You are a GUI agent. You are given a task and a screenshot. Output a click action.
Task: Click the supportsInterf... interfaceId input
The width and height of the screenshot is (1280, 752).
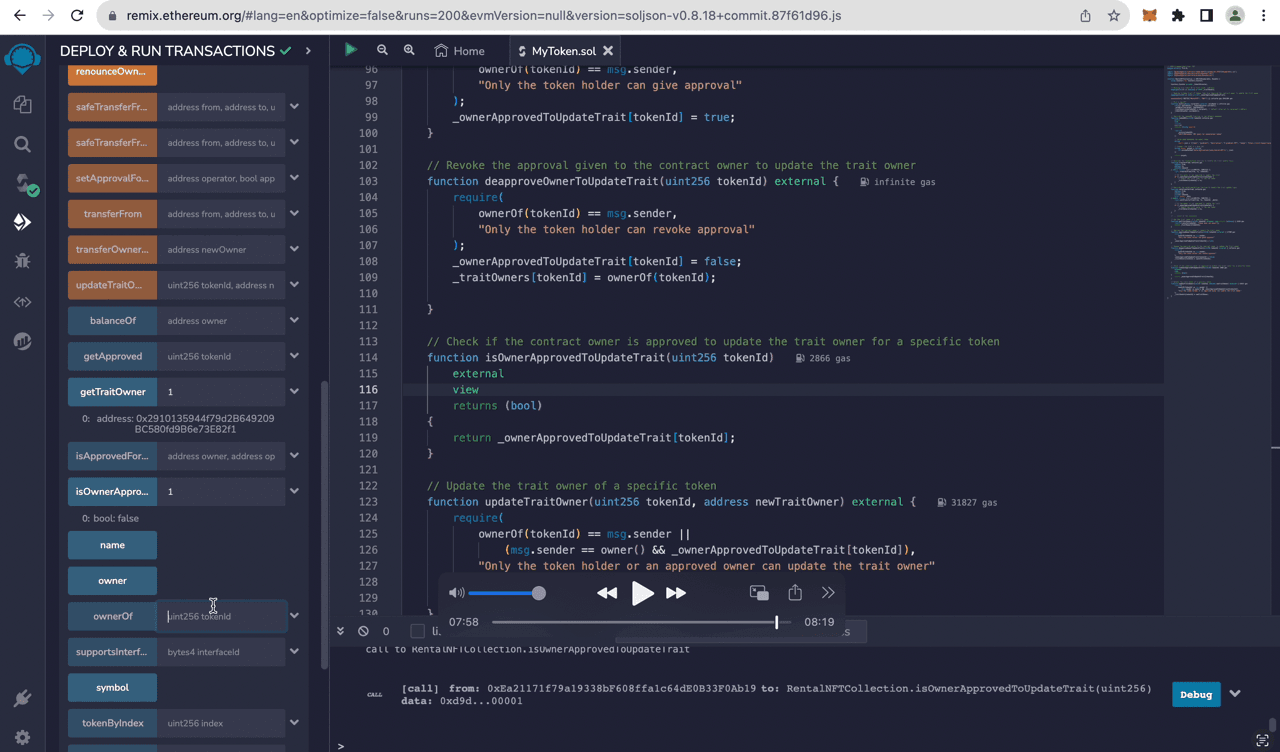(x=221, y=652)
